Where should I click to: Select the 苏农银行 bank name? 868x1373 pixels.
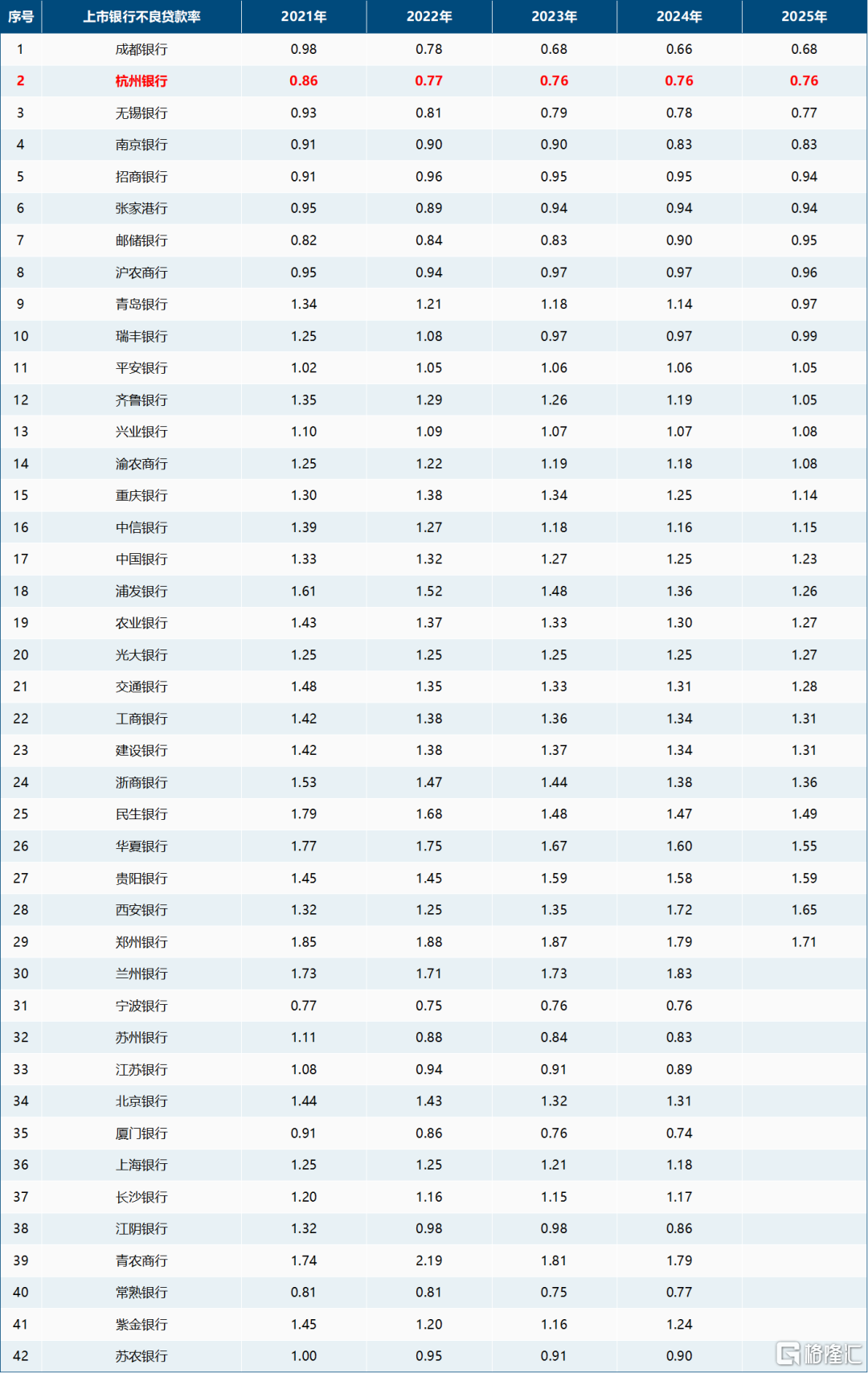[141, 1356]
